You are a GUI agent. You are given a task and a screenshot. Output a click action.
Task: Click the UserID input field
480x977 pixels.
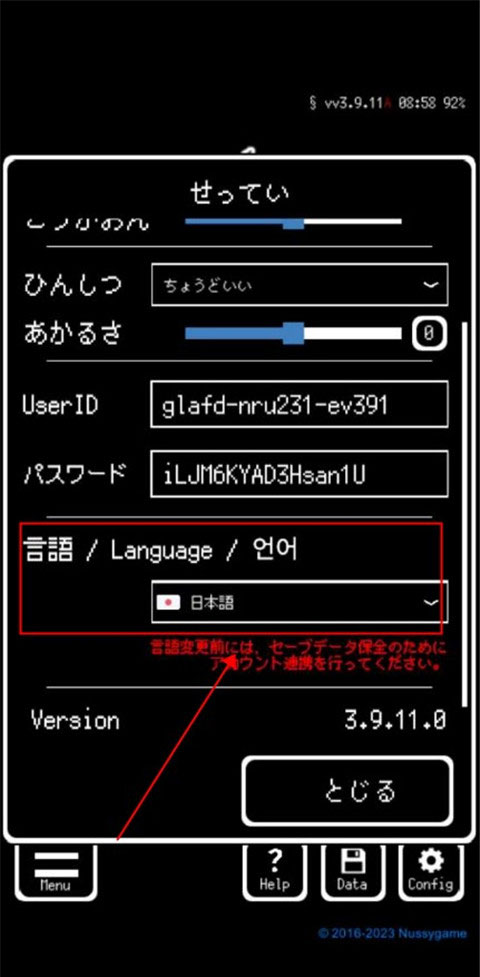pyautogui.click(x=299, y=405)
